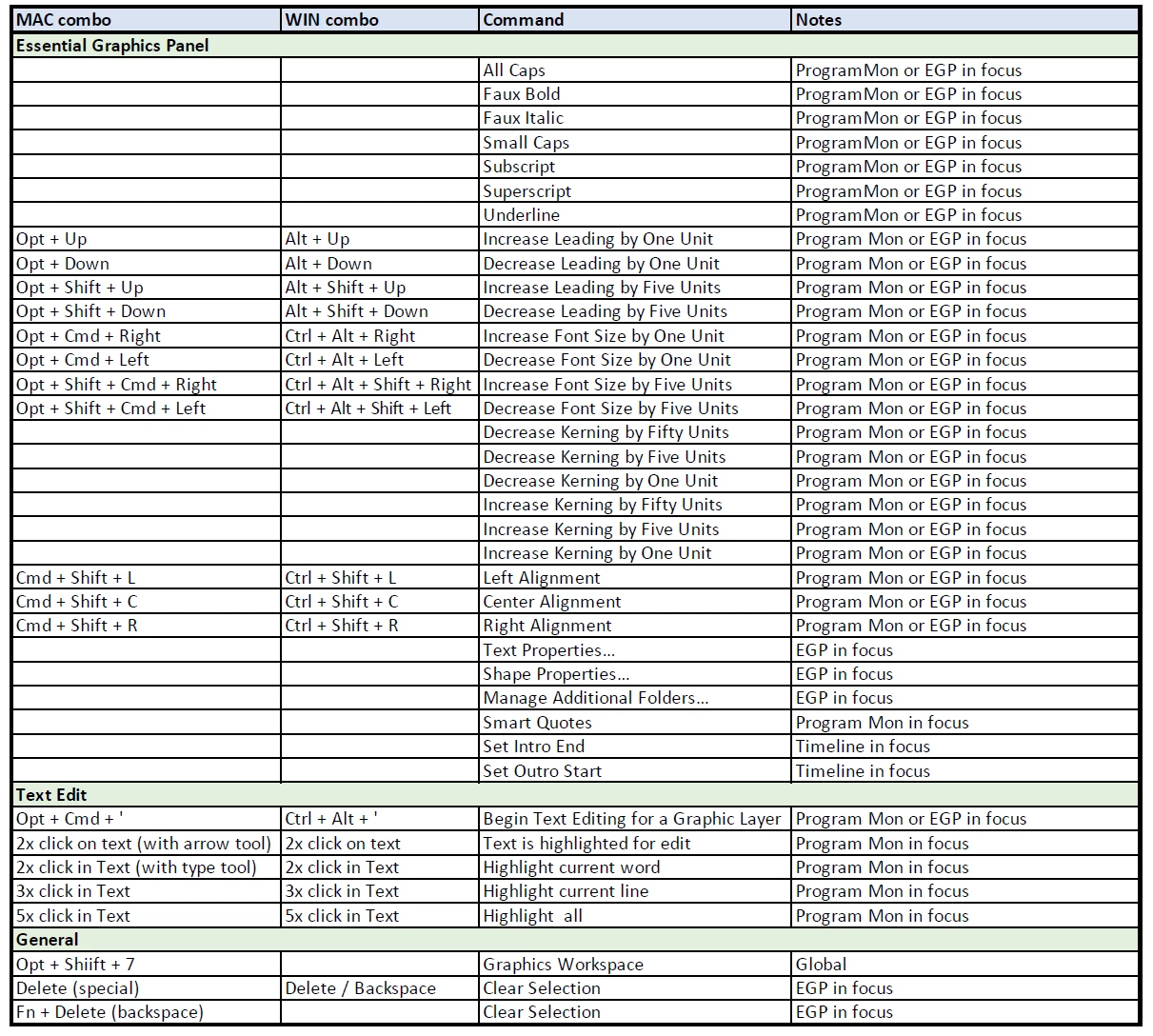
Task: Click 'Increase Font Size by One Unit' cell
Action: pos(635,336)
